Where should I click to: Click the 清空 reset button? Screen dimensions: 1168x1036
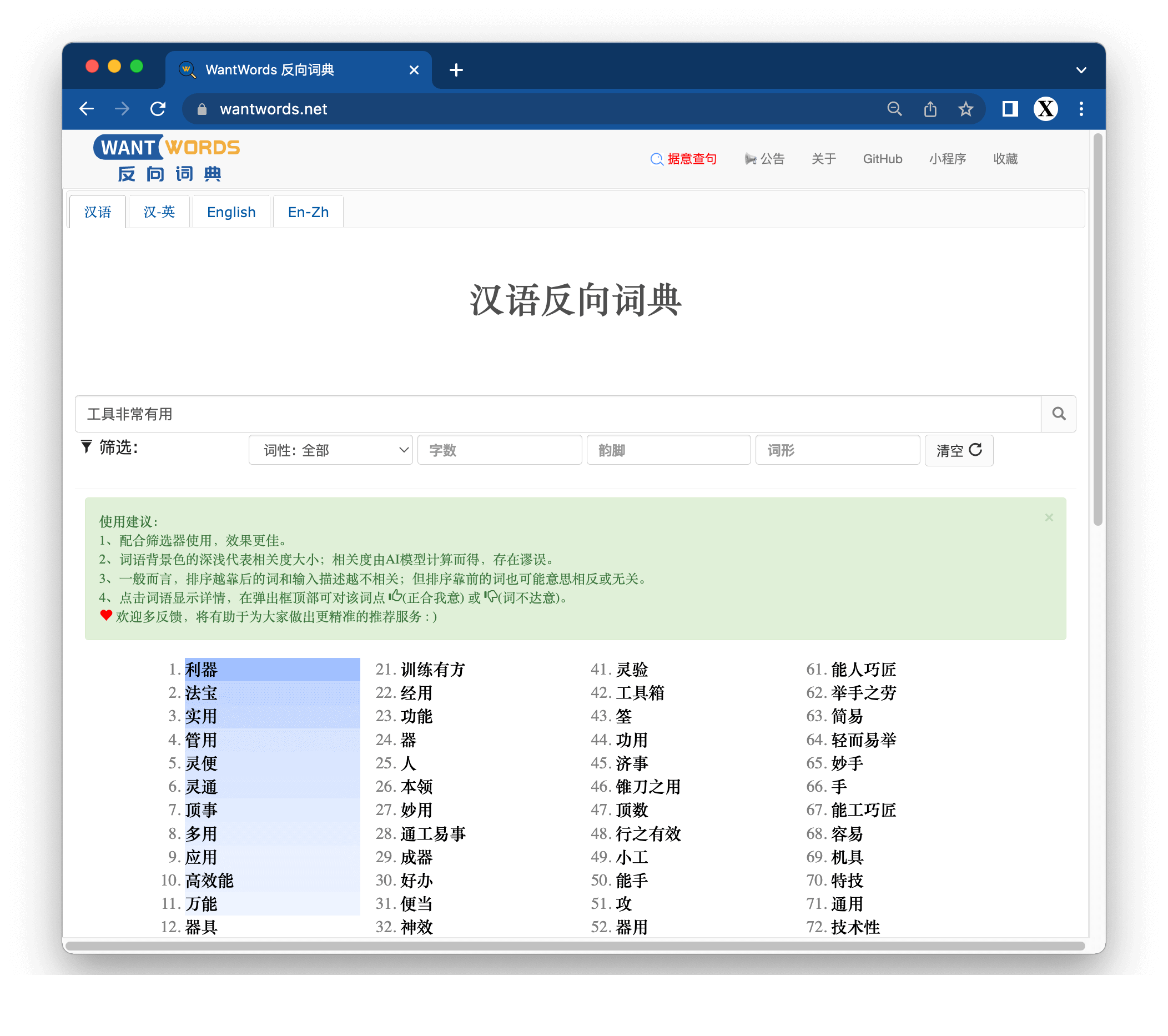959,450
